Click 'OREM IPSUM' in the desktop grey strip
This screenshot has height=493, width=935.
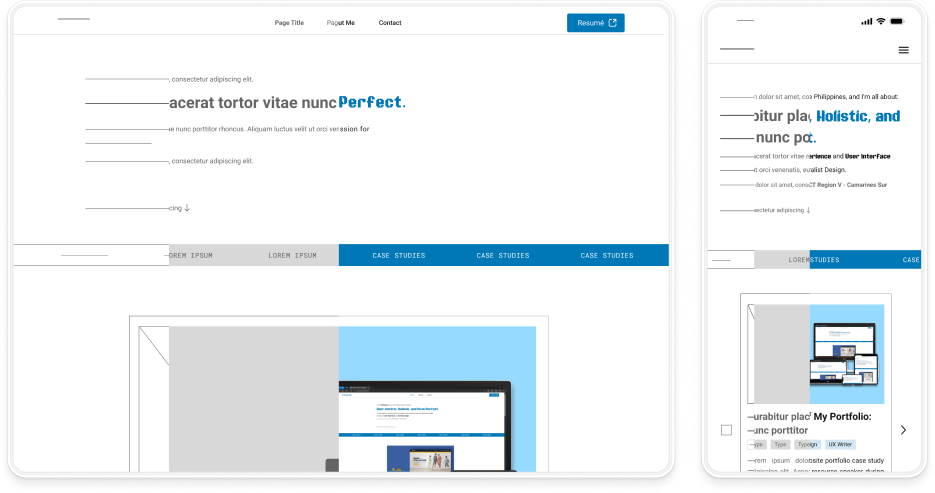click(x=191, y=255)
